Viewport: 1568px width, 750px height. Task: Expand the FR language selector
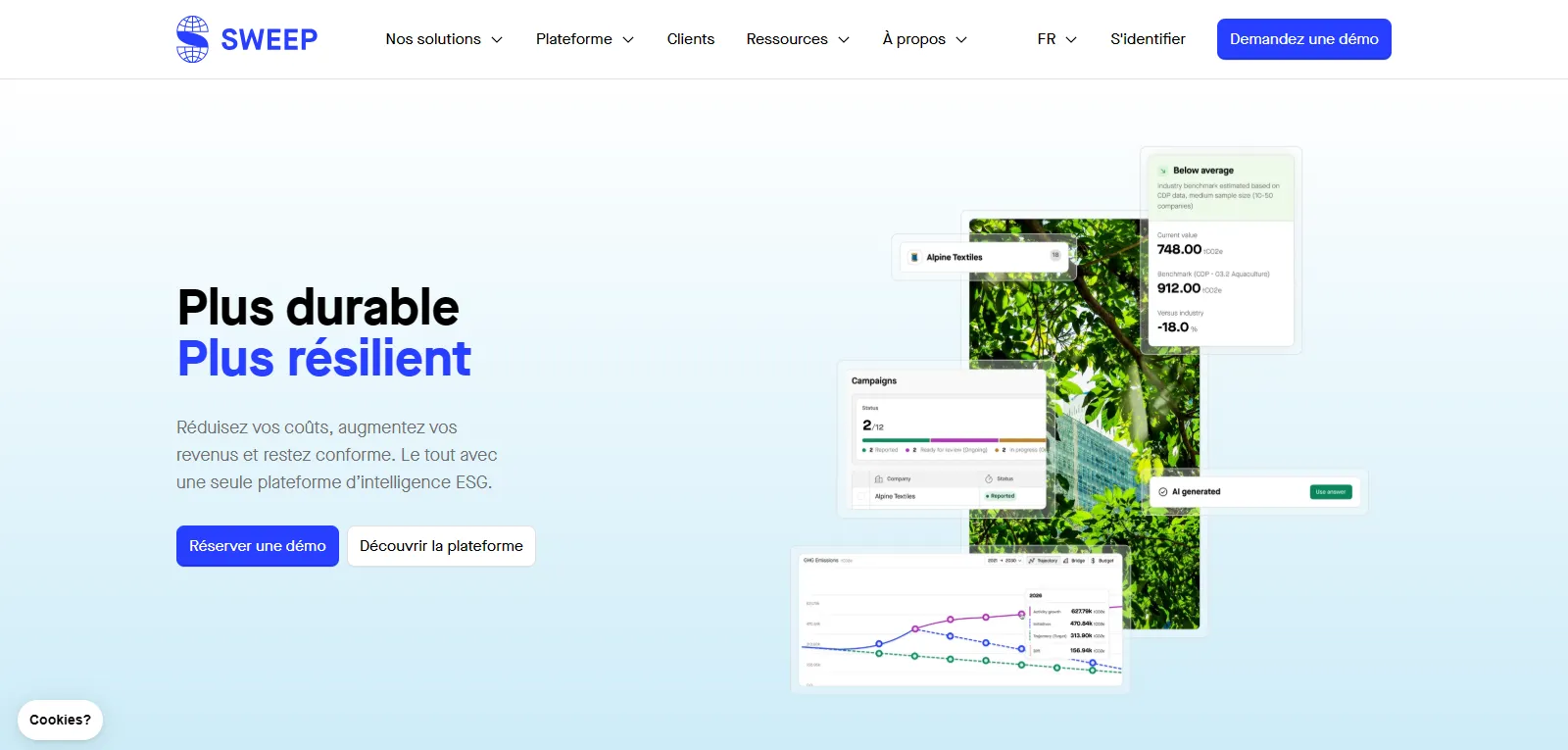point(1056,39)
